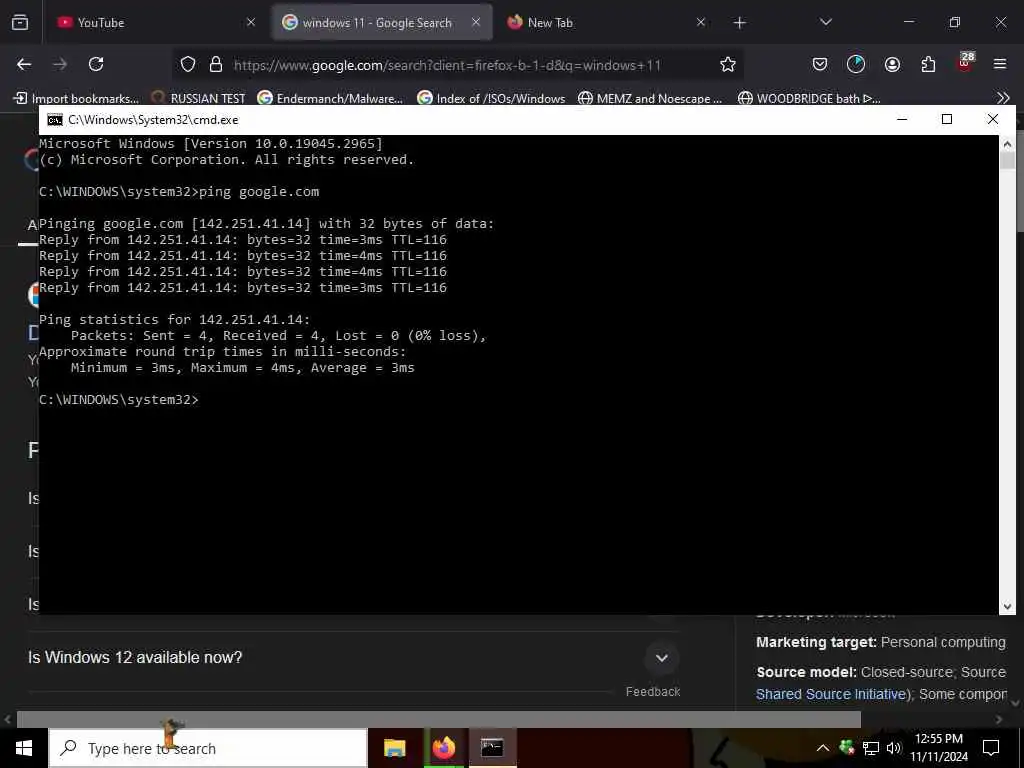Close the windows 11 Google Search tab
Screen dimensions: 1024x768
click(x=476, y=22)
